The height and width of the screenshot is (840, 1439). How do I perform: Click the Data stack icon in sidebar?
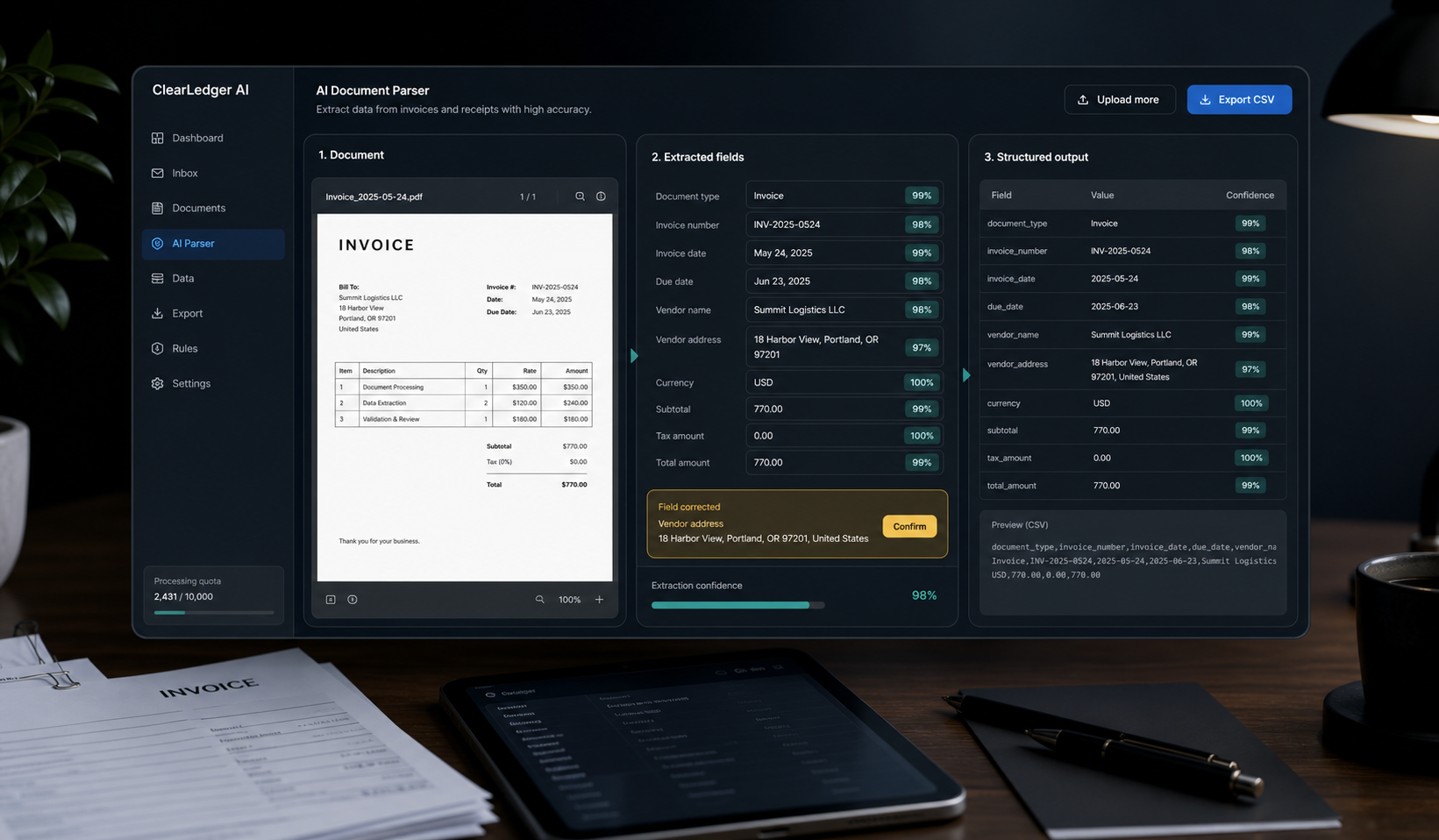(x=158, y=278)
